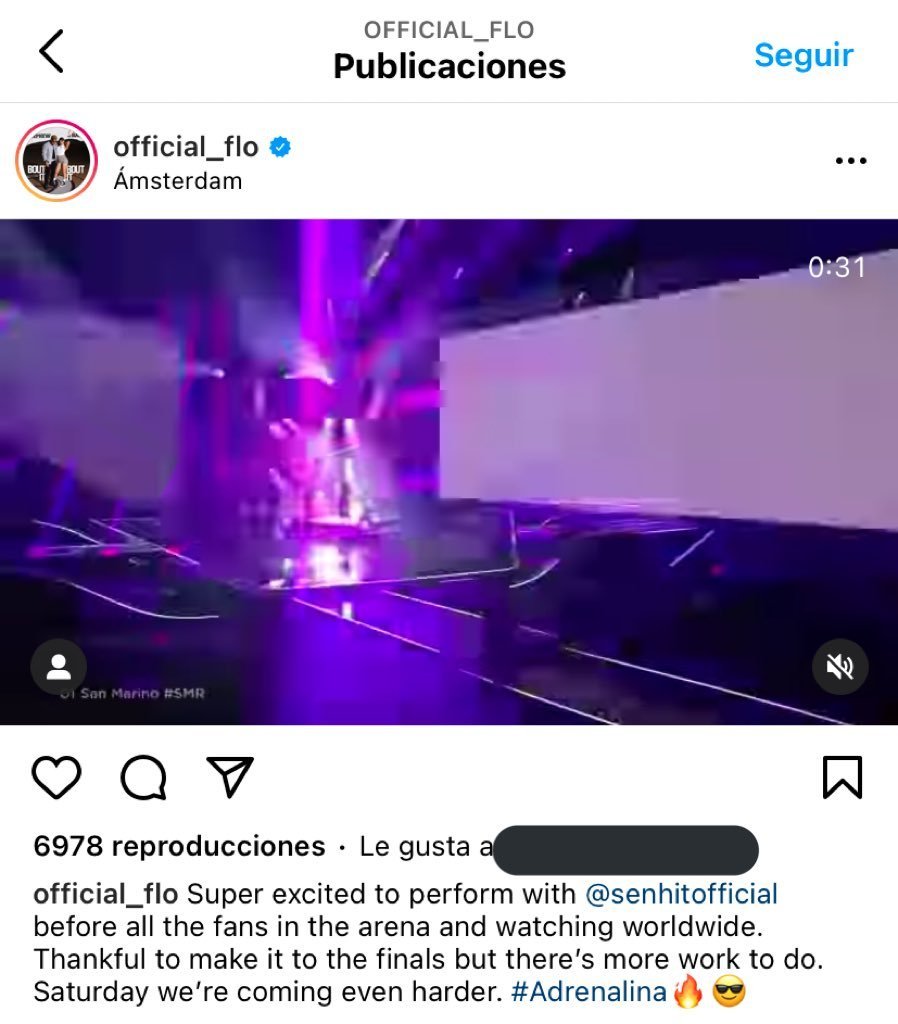Tap the Publicaciones header title
Viewport: 898px width, 1024px height.
(x=449, y=67)
